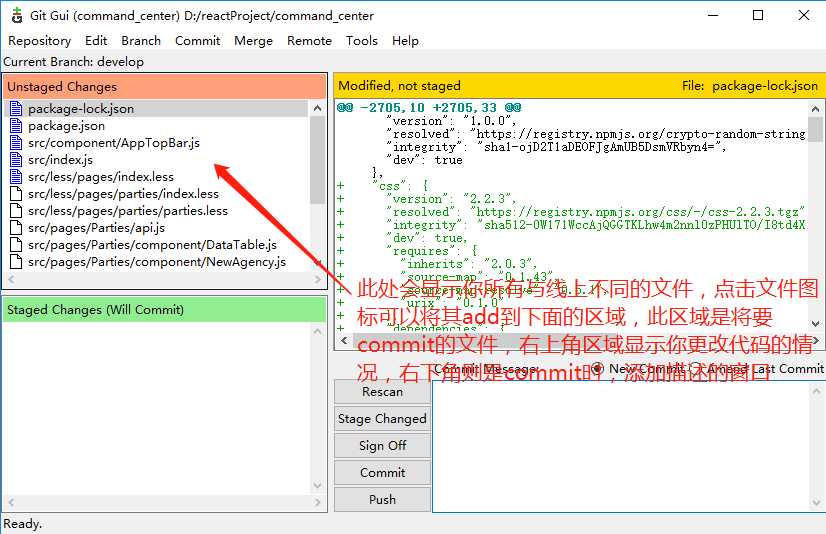826x534 pixels.
Task: Click the staged list scroll-down arrow
Action: [x=317, y=485]
